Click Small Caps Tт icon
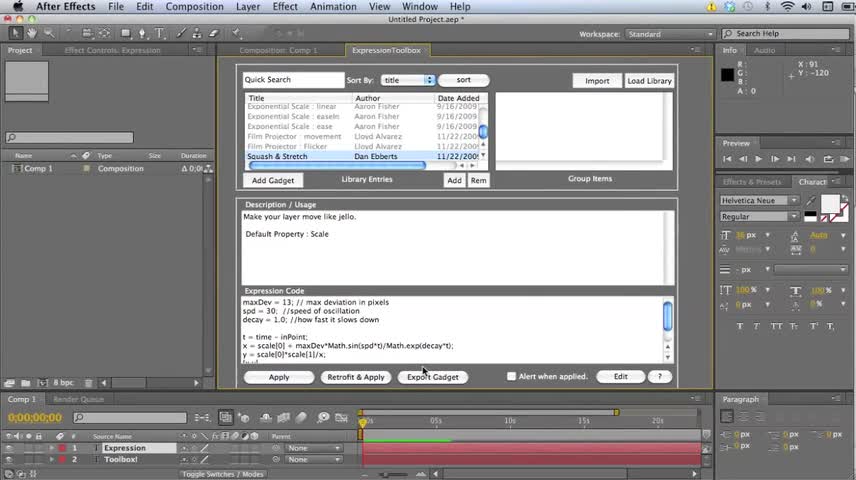 [794, 326]
